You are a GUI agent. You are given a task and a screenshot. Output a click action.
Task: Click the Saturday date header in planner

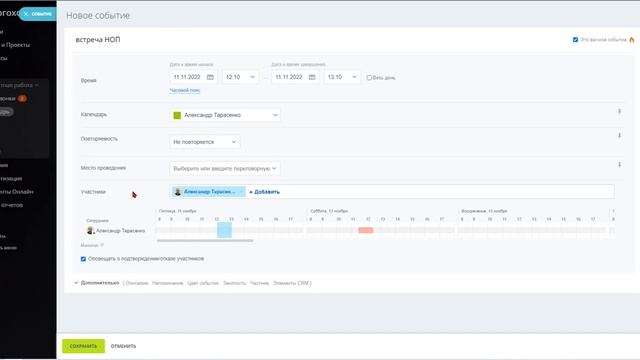(329, 211)
